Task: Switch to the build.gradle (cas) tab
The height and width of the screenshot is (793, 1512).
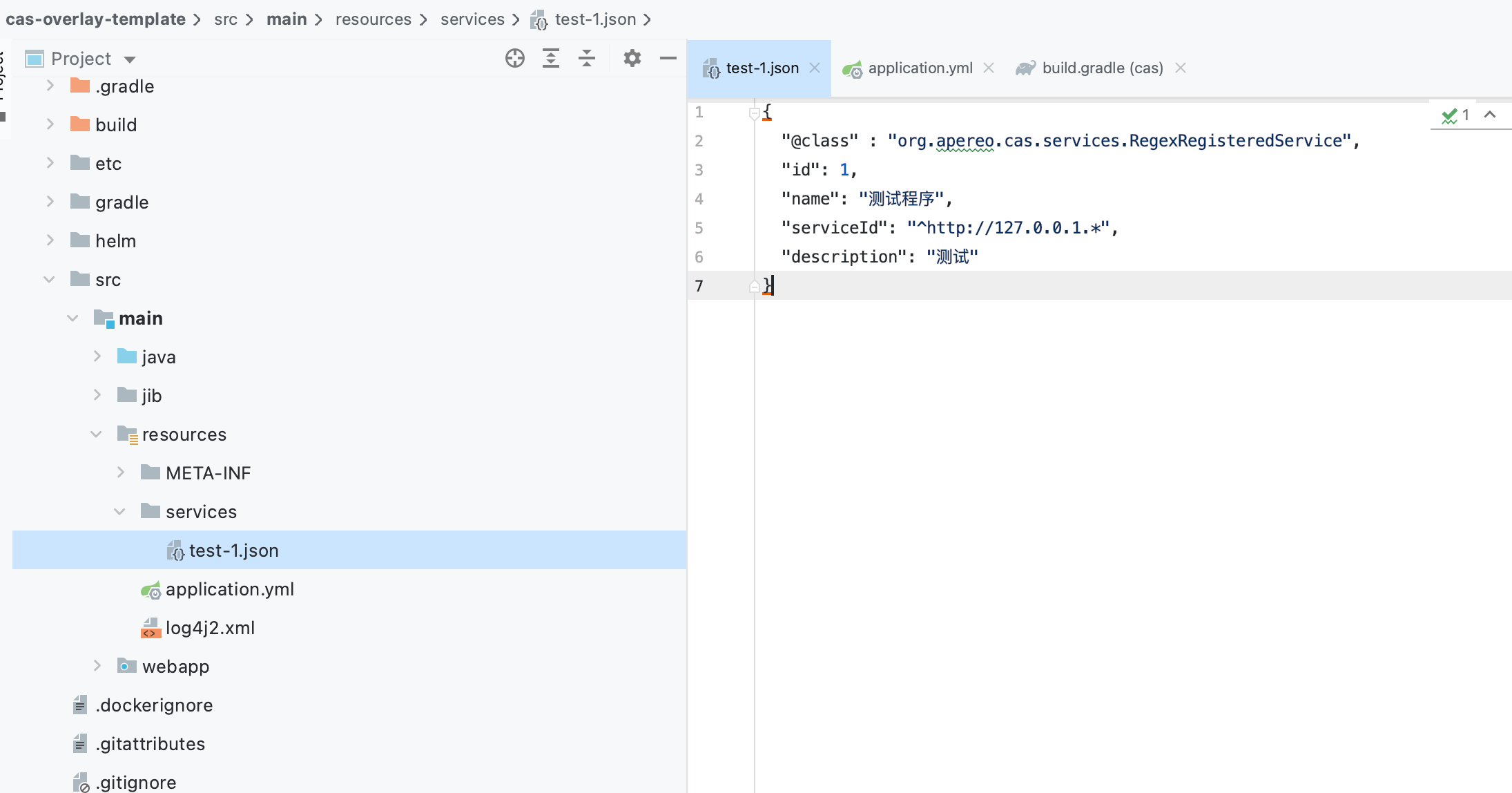Action: [1101, 68]
